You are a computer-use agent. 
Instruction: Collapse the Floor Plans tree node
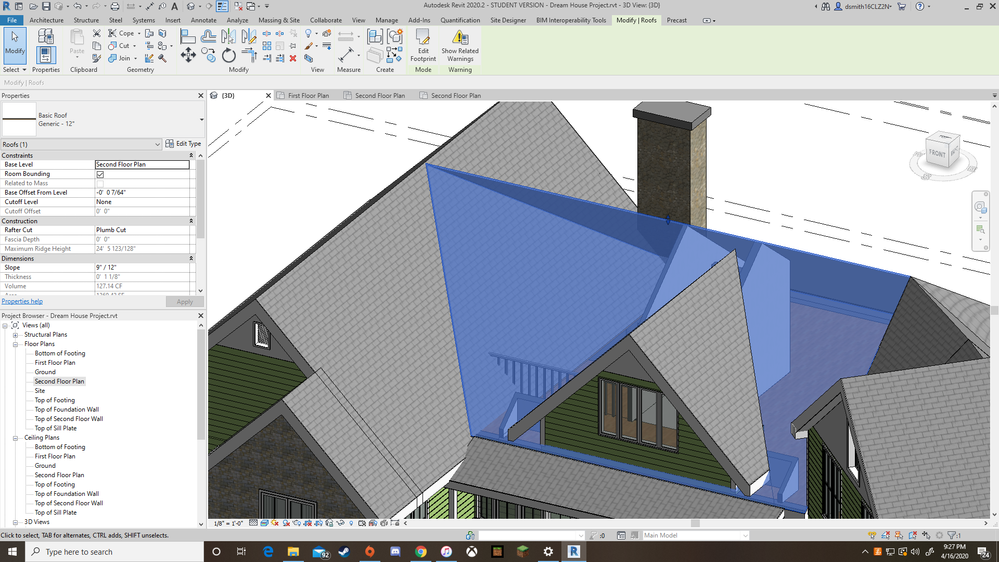tap(16, 344)
